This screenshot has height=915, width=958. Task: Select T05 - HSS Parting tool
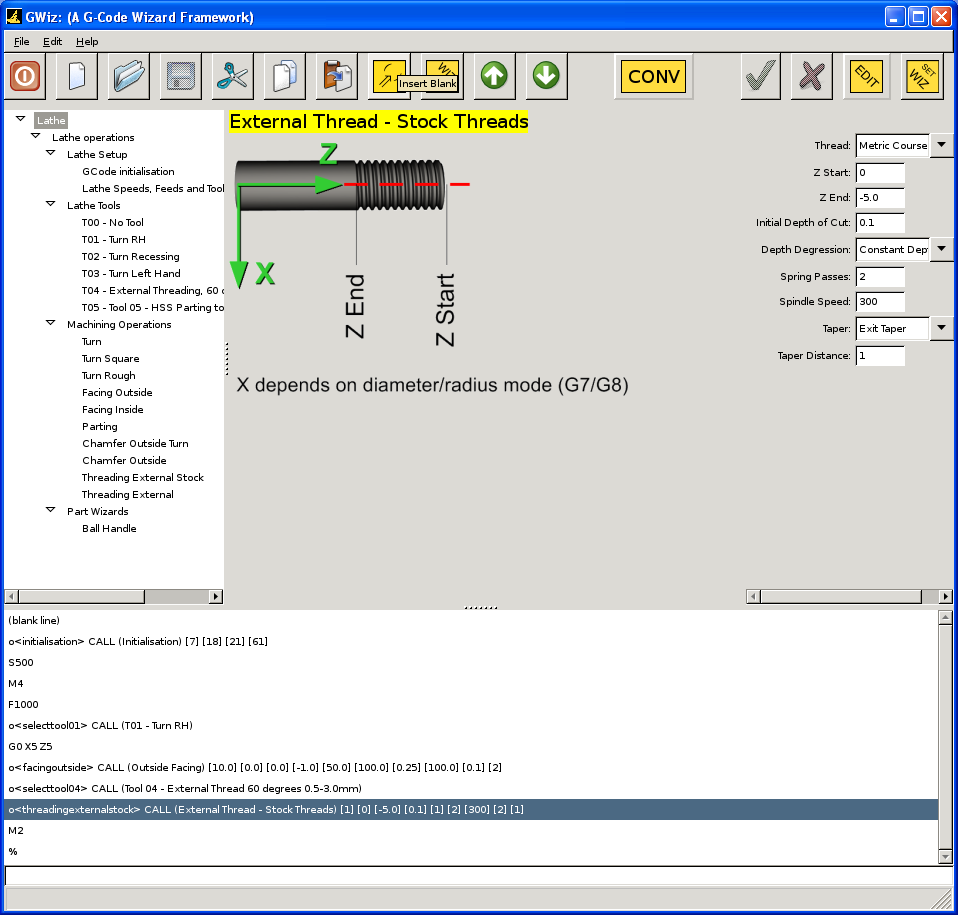pyautogui.click(x=153, y=308)
